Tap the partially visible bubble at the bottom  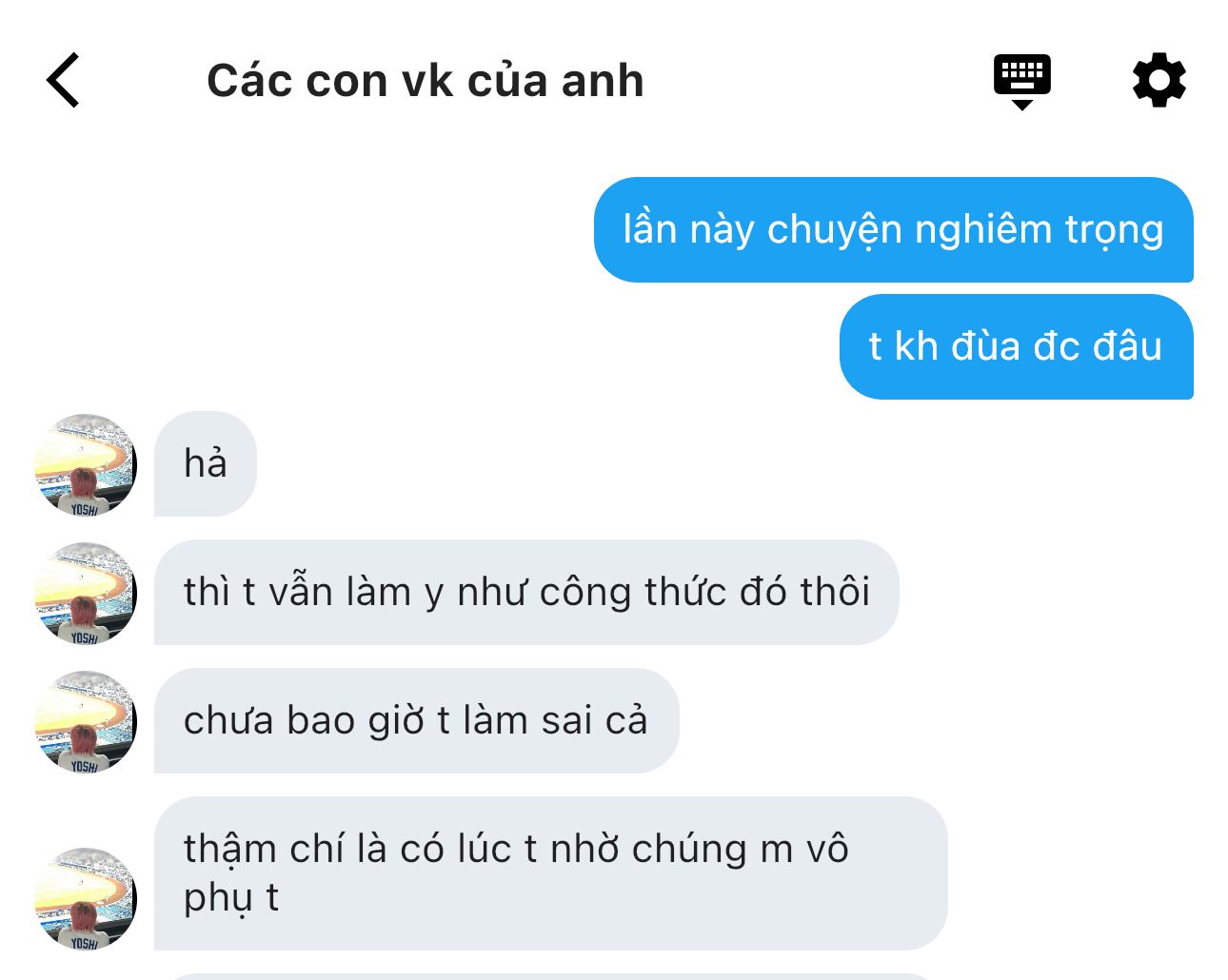pos(550,976)
